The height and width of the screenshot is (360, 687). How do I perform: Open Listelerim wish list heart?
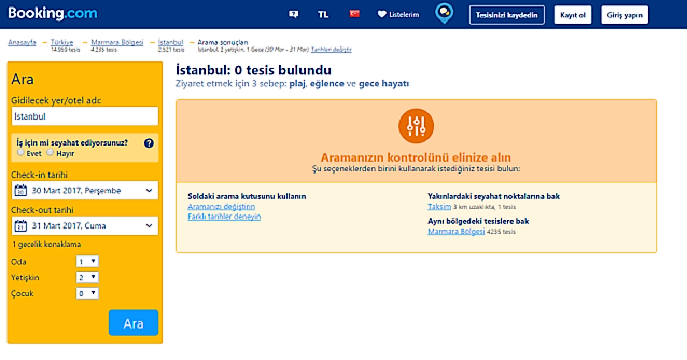[398, 14]
